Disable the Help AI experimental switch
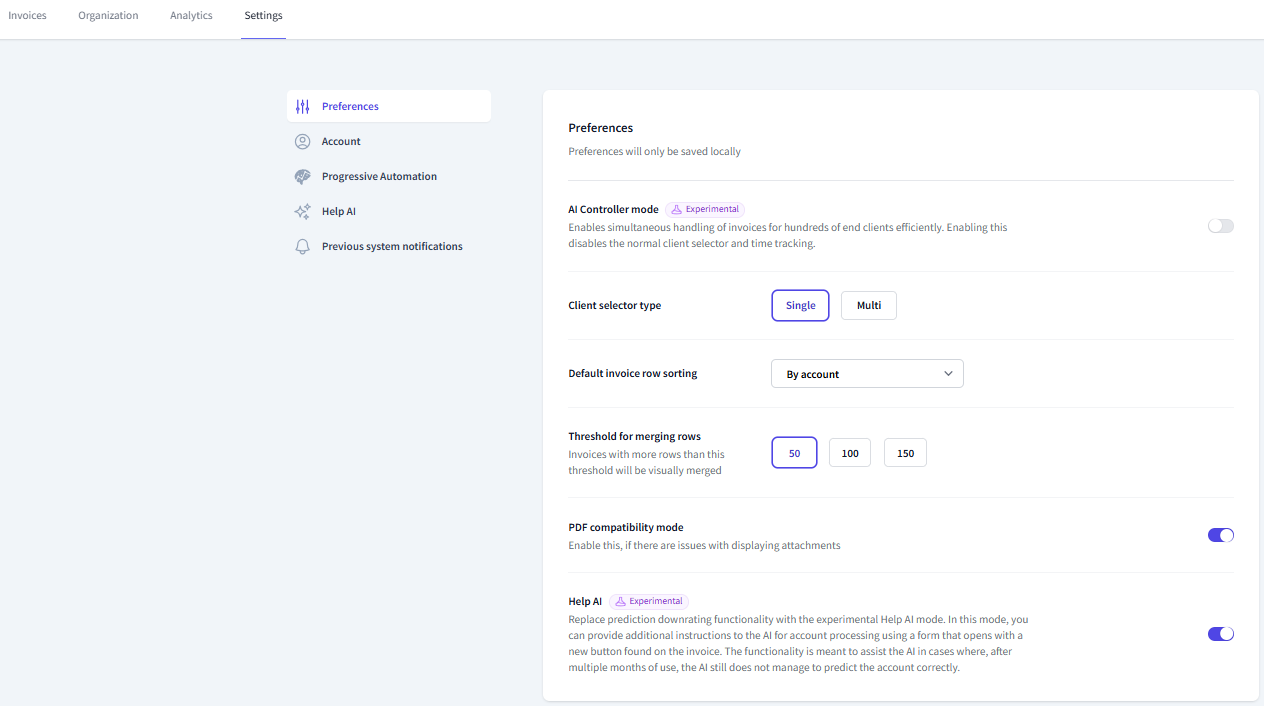 tap(1221, 634)
